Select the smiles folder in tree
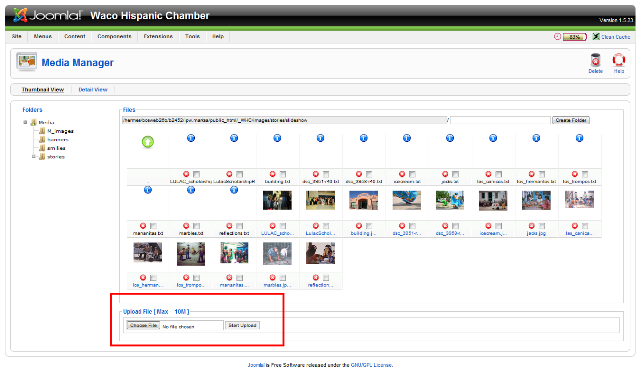Screen dimensions: 640x368 point(56,148)
